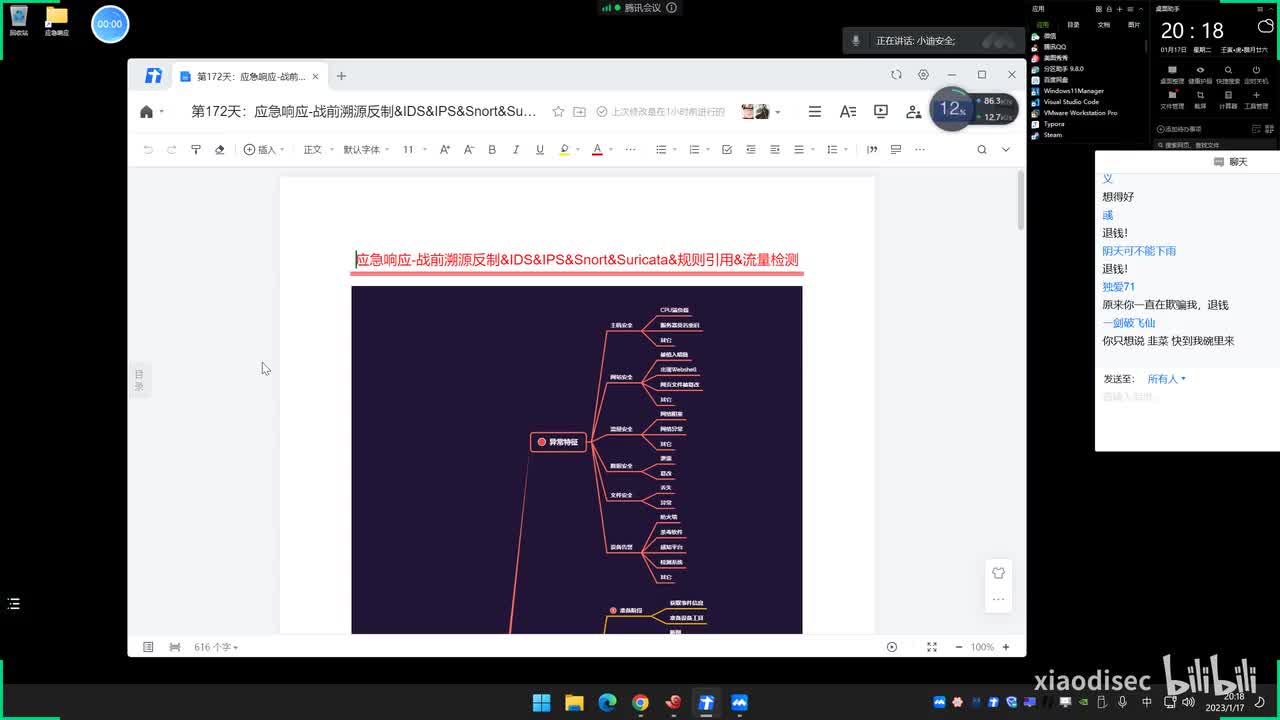Move document to folder icon
Screen dimensions: 1280x720
pos(579,112)
